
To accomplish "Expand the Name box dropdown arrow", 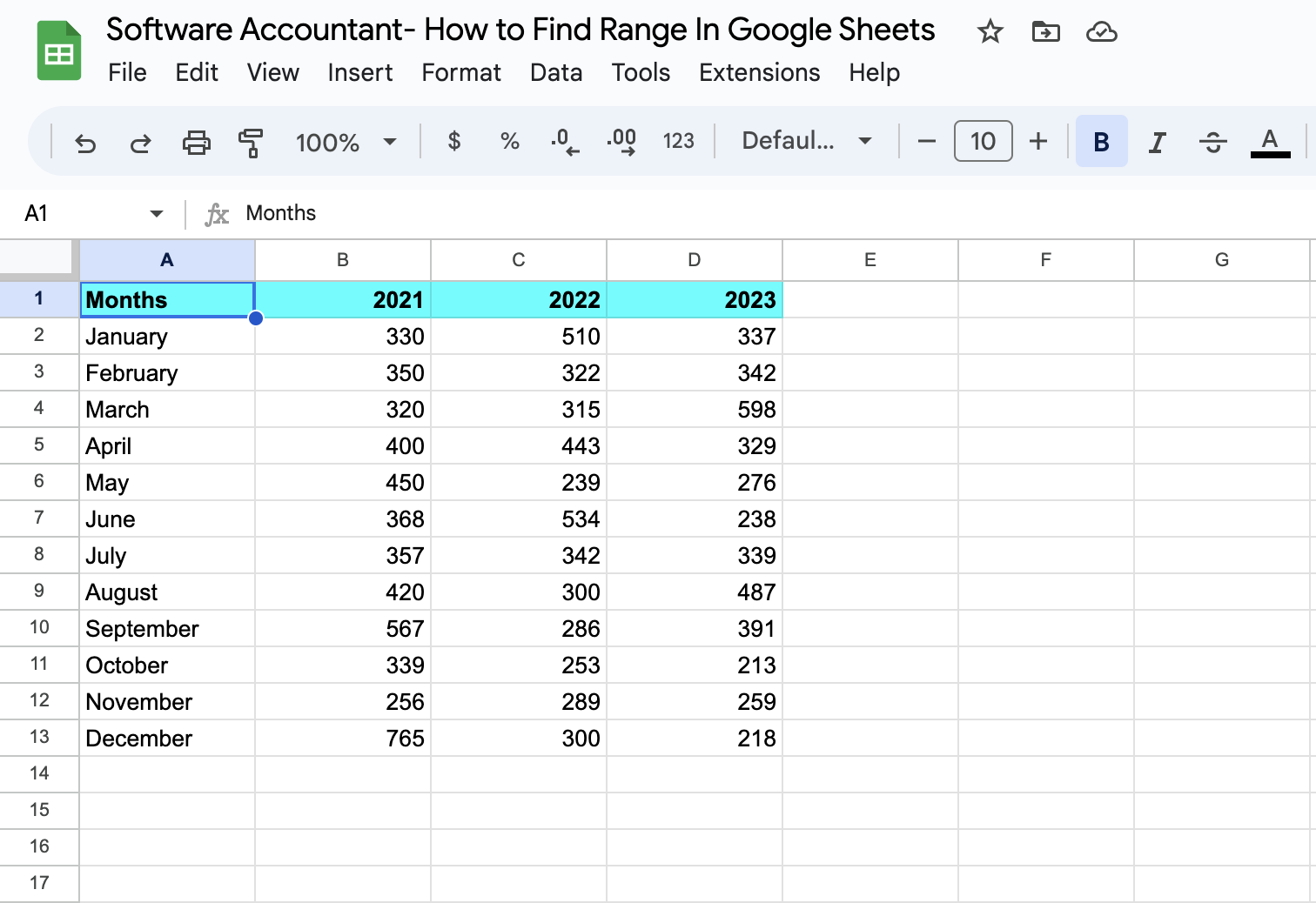I will pyautogui.click(x=157, y=213).
